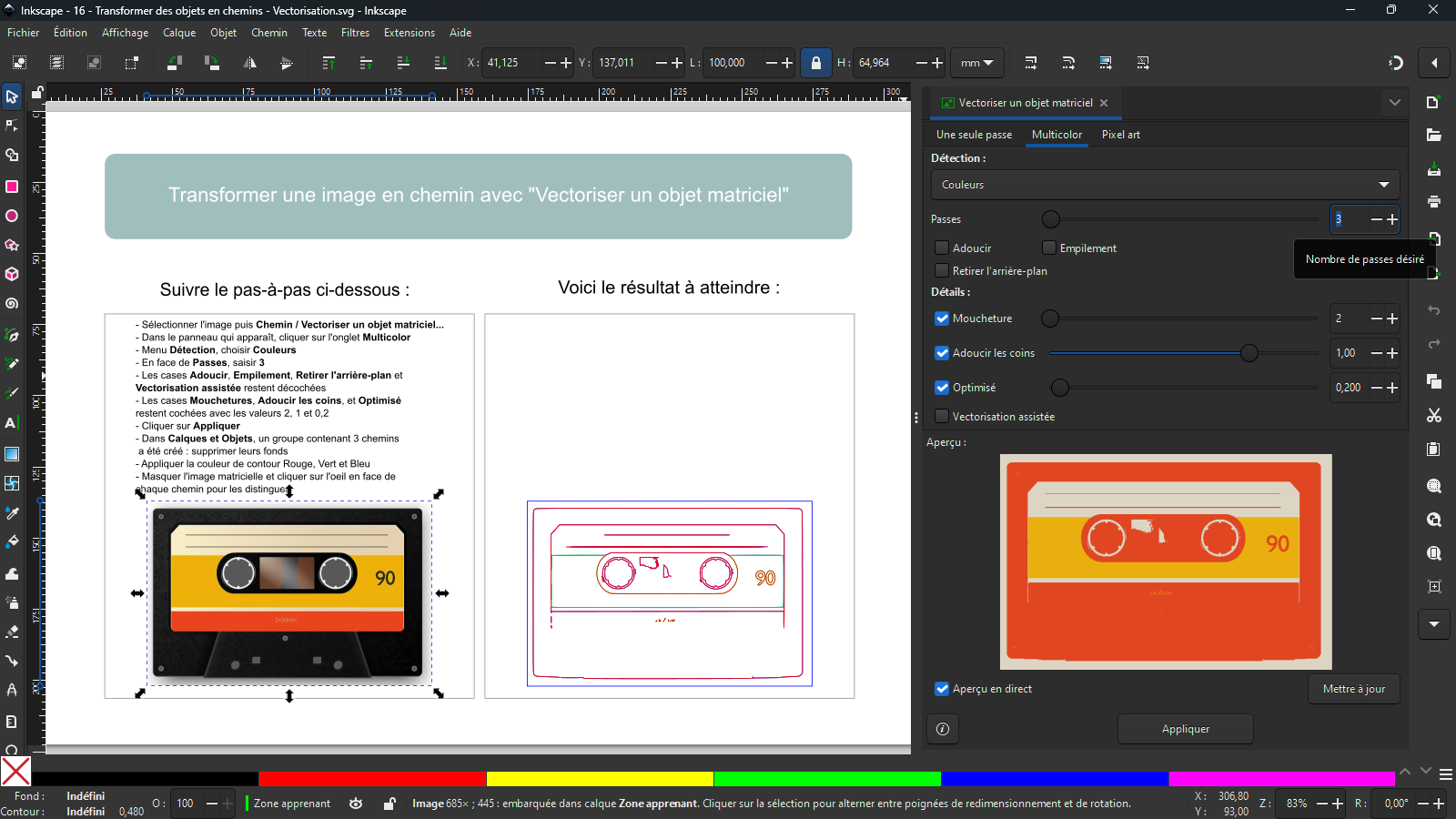The image size is (1456, 819).
Task: Select the Spiral tool
Action: [x=12, y=304]
